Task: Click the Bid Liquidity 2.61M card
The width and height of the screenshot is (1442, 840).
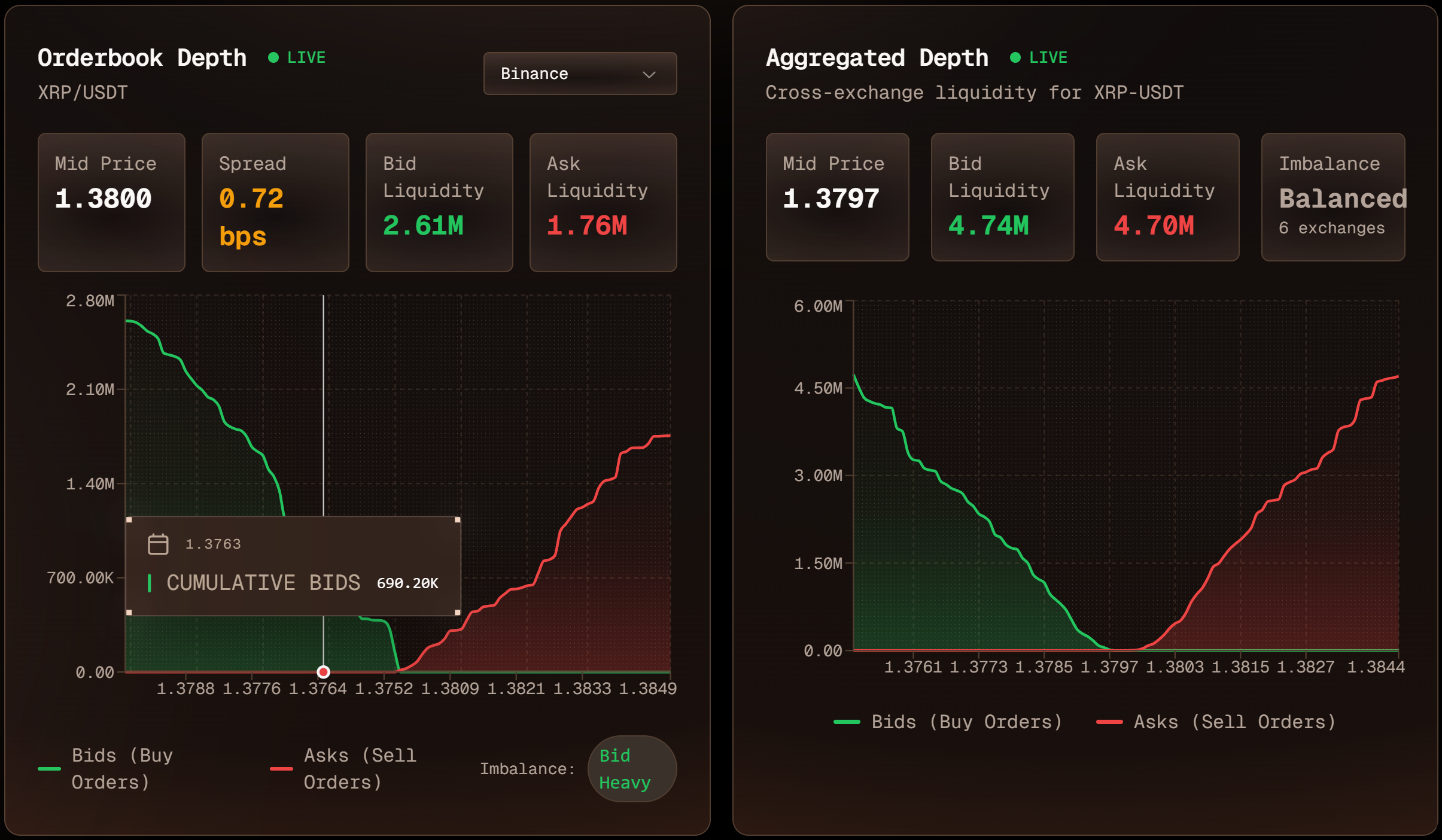Action: click(439, 202)
